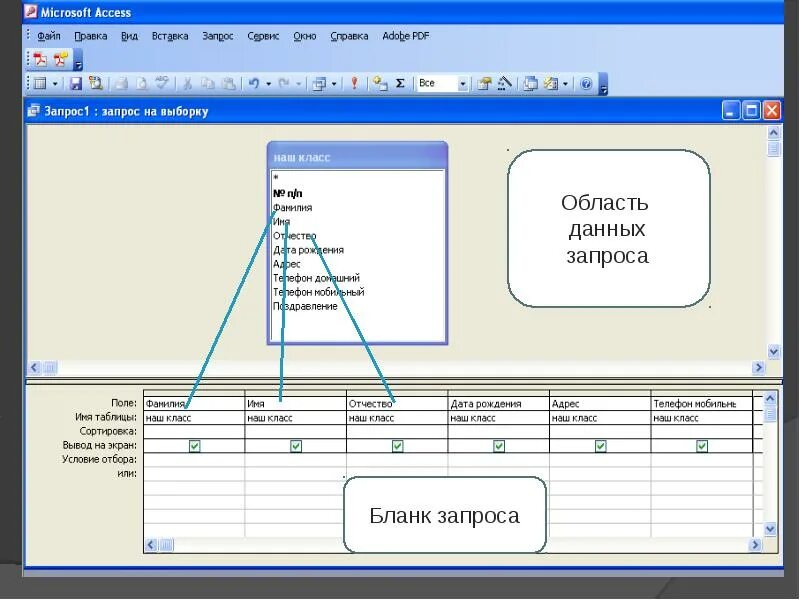Open the Окно menu
This screenshot has width=800, height=600.
tap(305, 36)
